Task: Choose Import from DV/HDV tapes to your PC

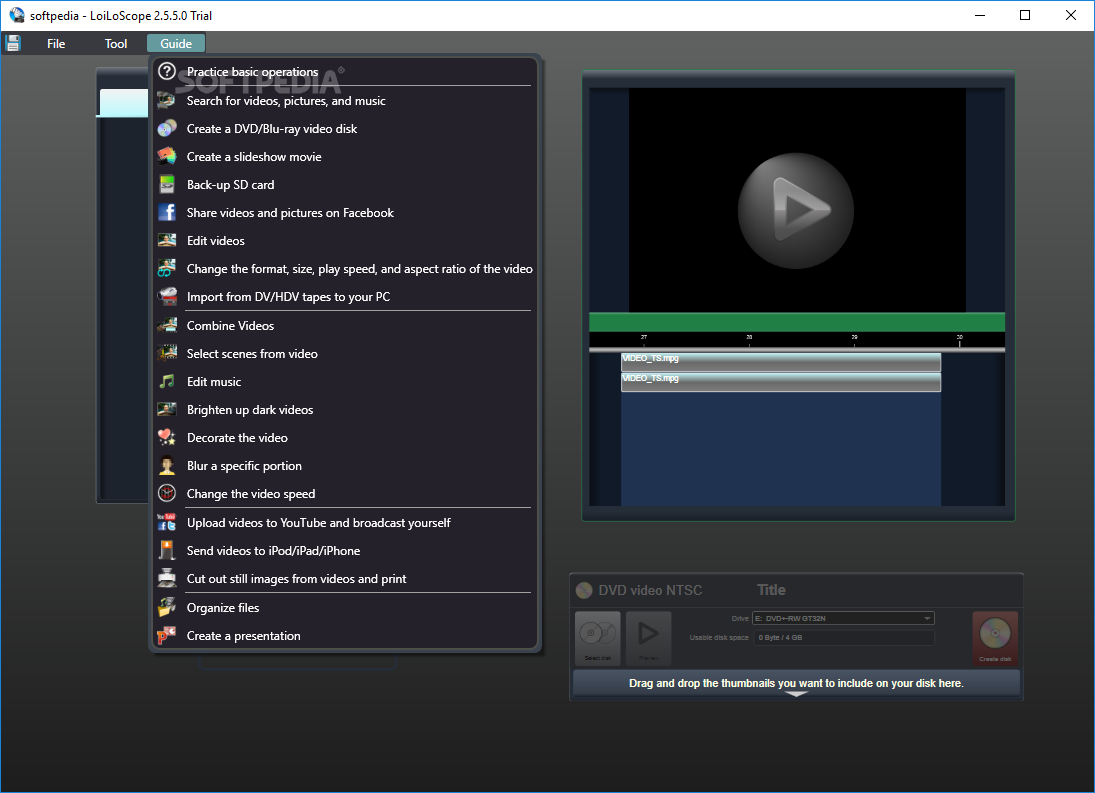Action: click(x=288, y=297)
